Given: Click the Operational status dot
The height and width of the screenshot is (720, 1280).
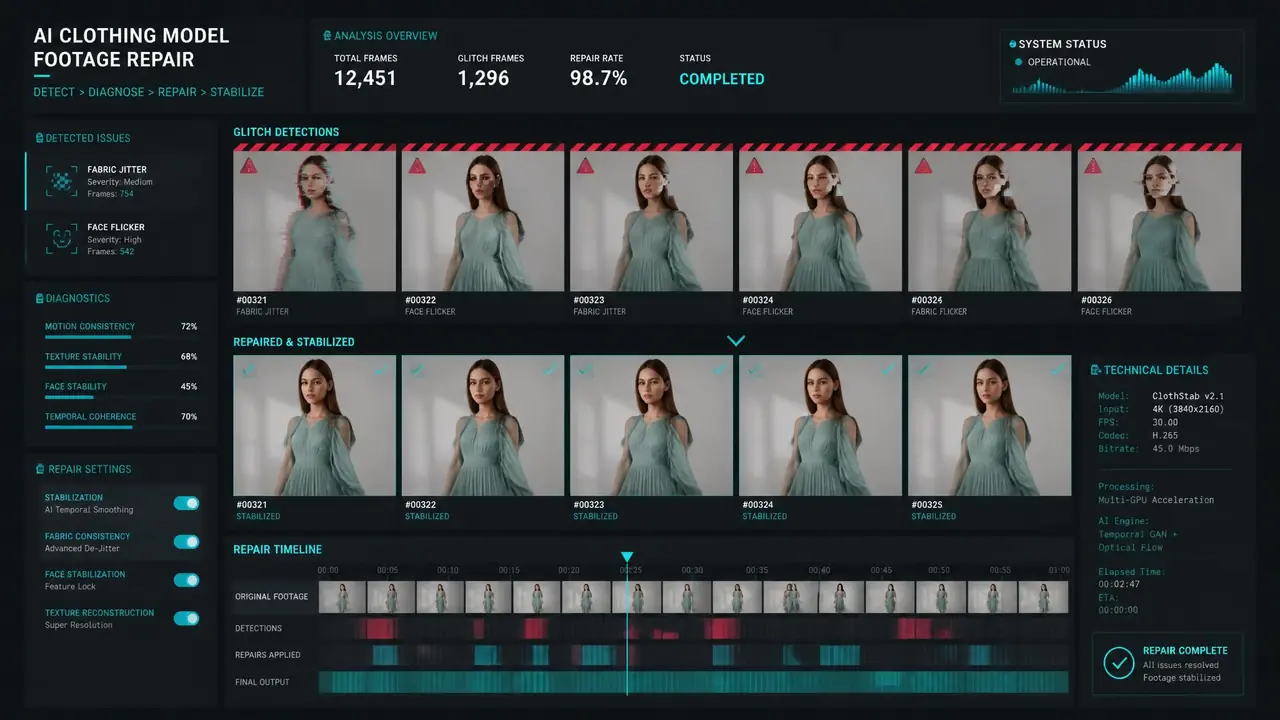Looking at the screenshot, I should coord(1019,62).
